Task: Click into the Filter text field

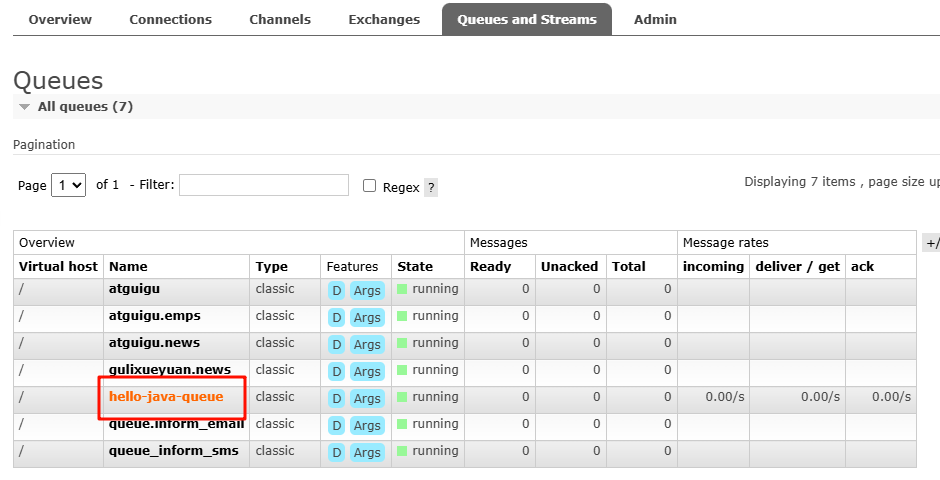Action: click(263, 185)
